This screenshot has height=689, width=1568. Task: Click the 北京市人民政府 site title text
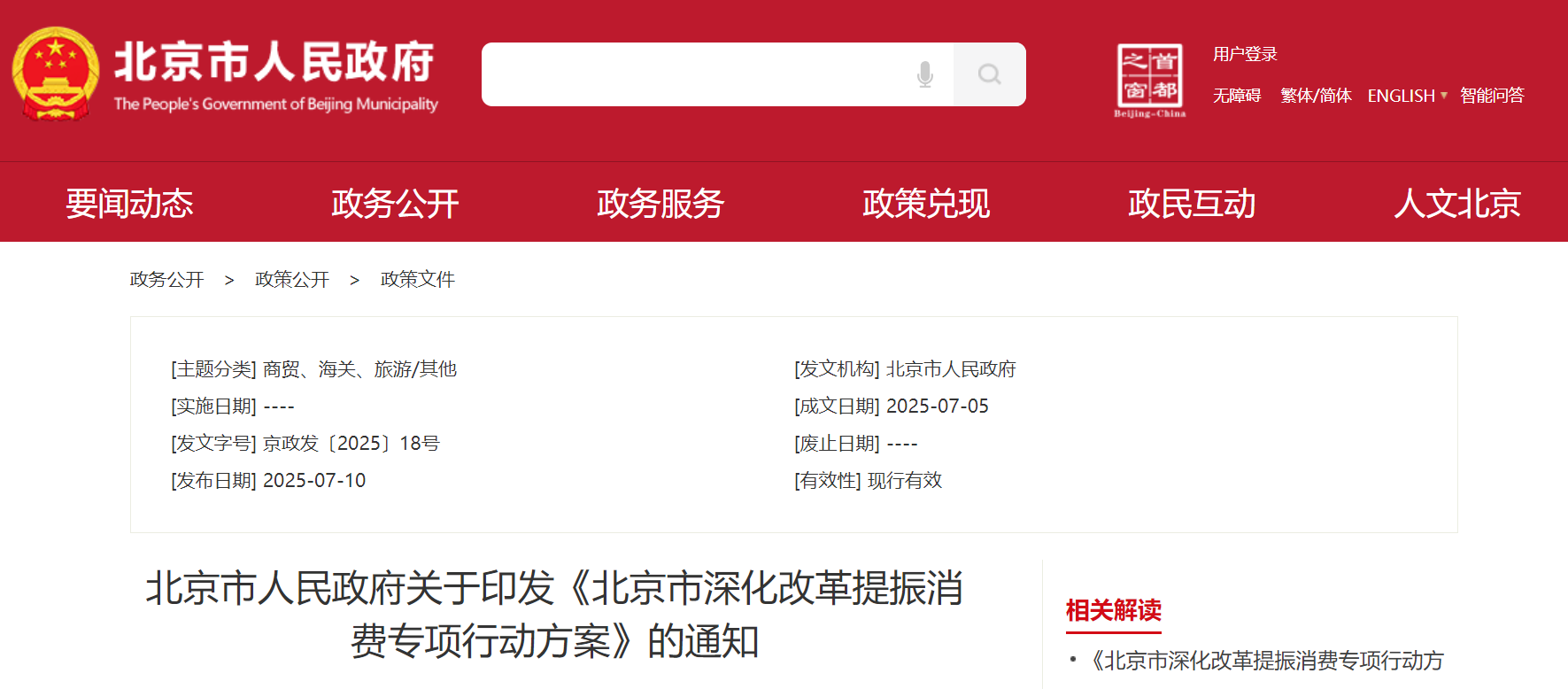point(274,62)
